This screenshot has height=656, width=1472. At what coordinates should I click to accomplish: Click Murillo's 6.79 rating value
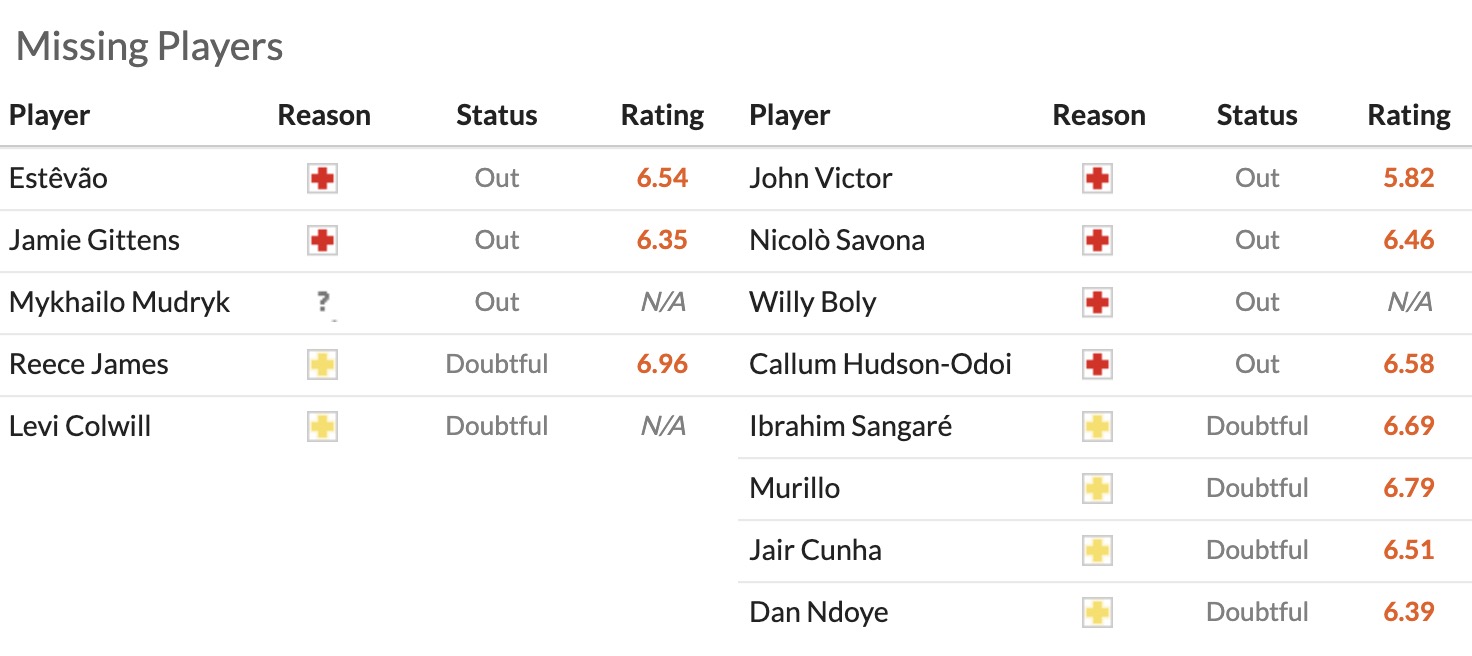(1409, 488)
